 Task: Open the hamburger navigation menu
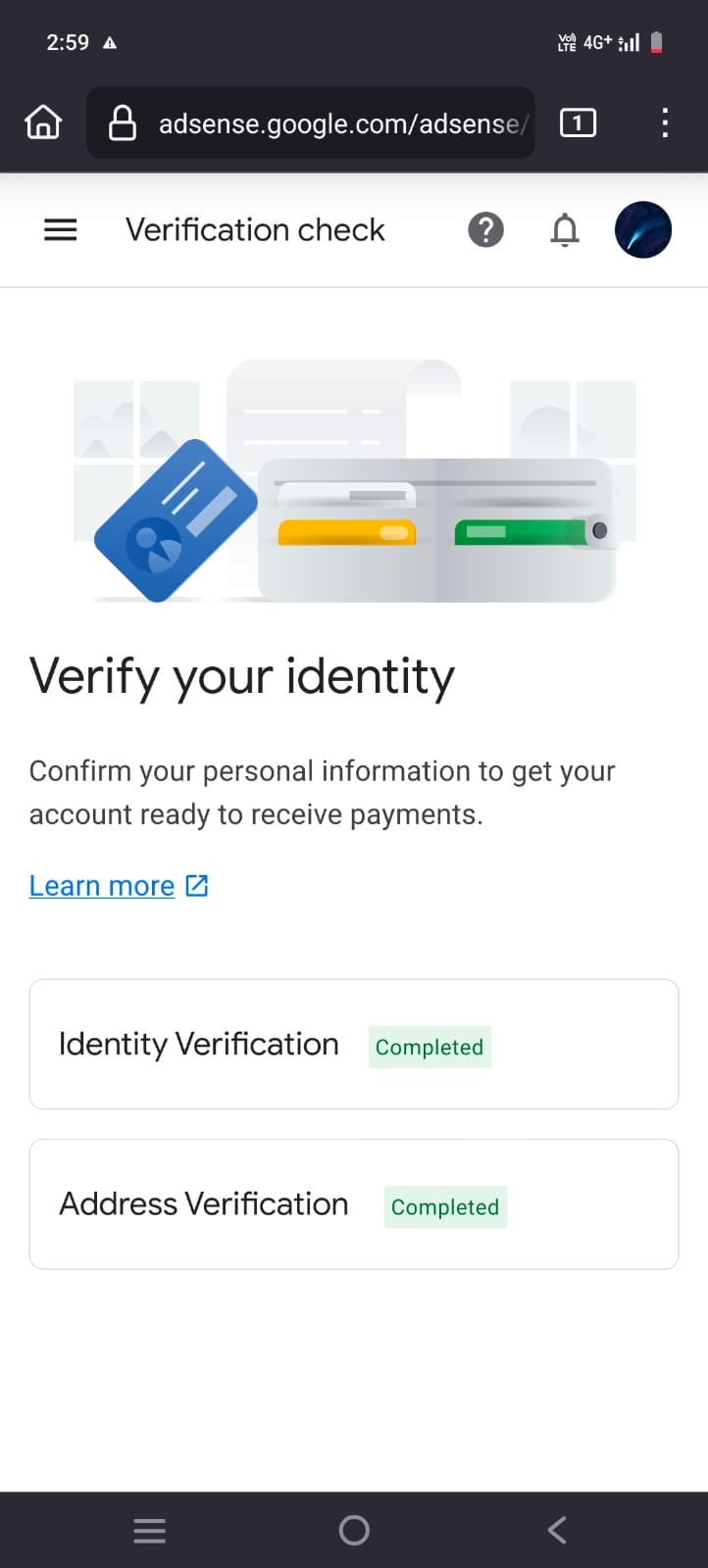(61, 230)
